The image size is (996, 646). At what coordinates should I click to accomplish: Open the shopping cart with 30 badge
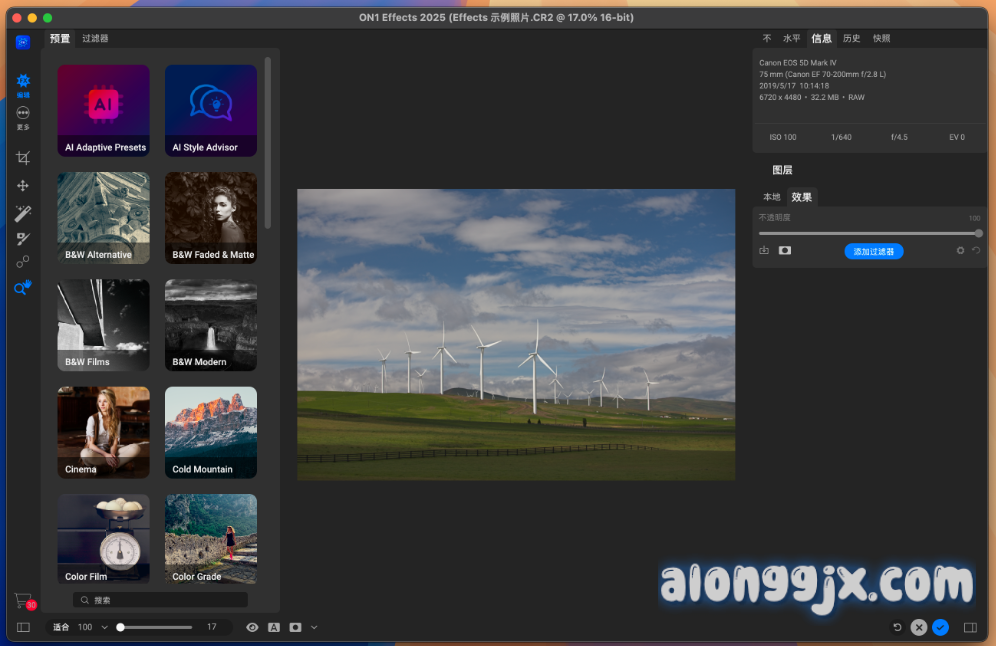point(23,601)
